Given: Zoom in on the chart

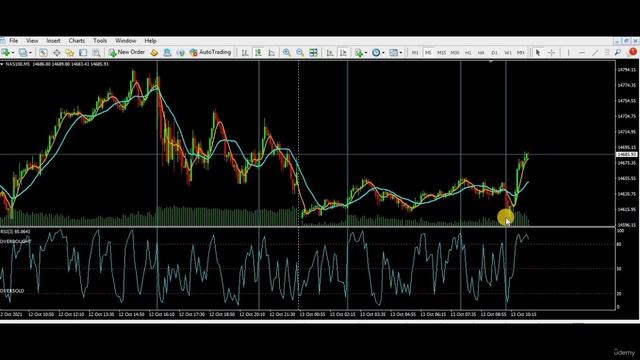Looking at the screenshot, I should tap(287, 53).
